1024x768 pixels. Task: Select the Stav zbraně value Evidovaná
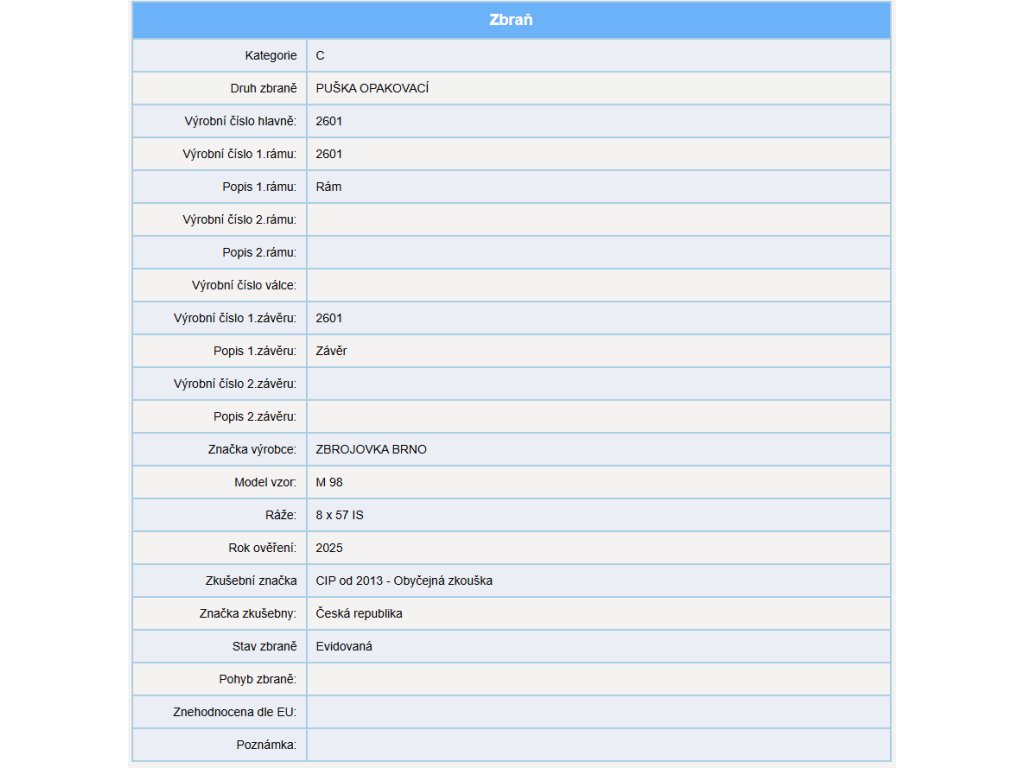coord(344,646)
